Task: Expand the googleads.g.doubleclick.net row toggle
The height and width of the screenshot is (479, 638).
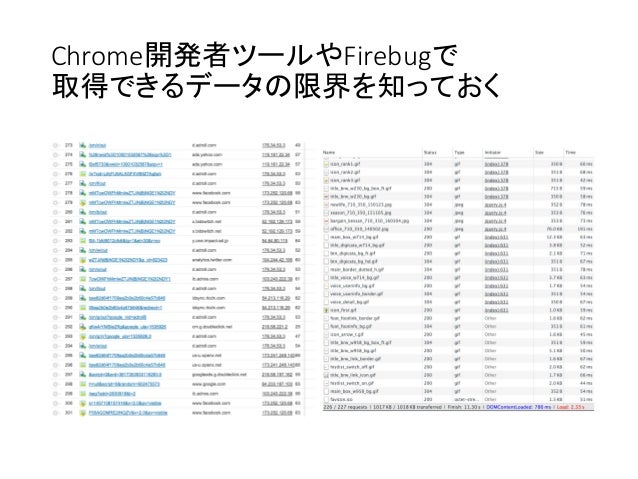Action: pos(56,375)
